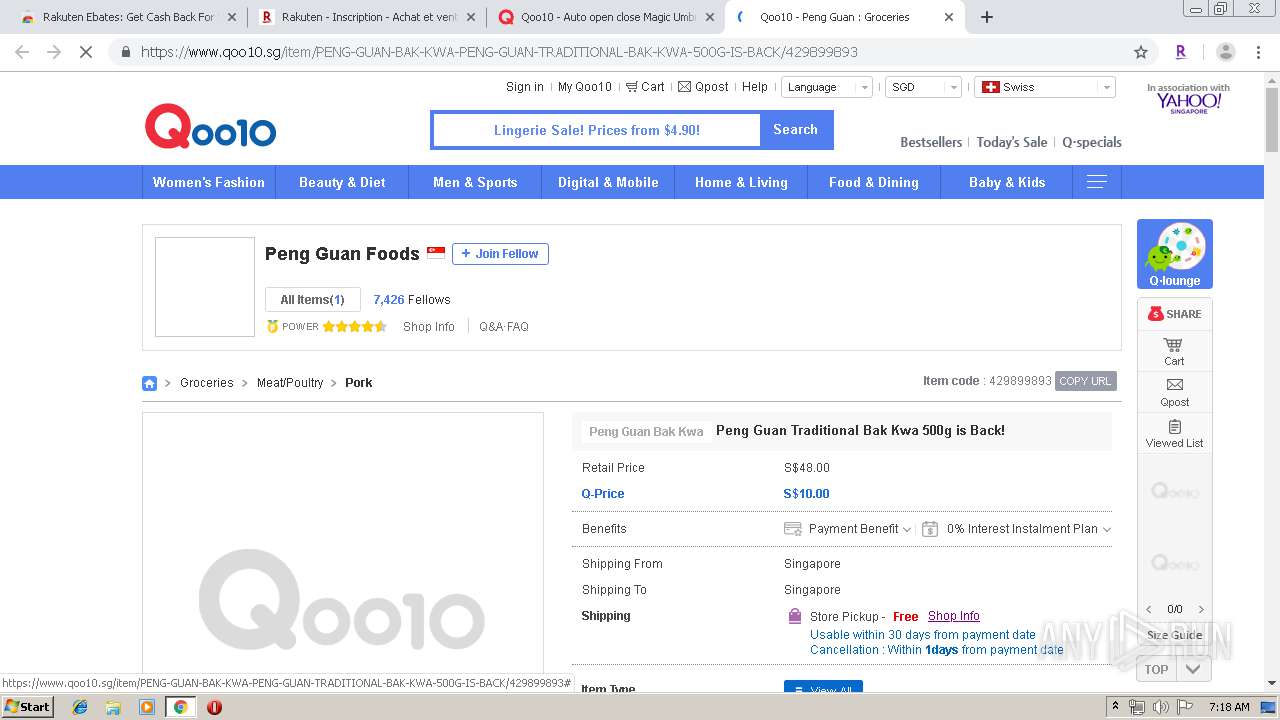Open Men & Sports category

(475, 182)
